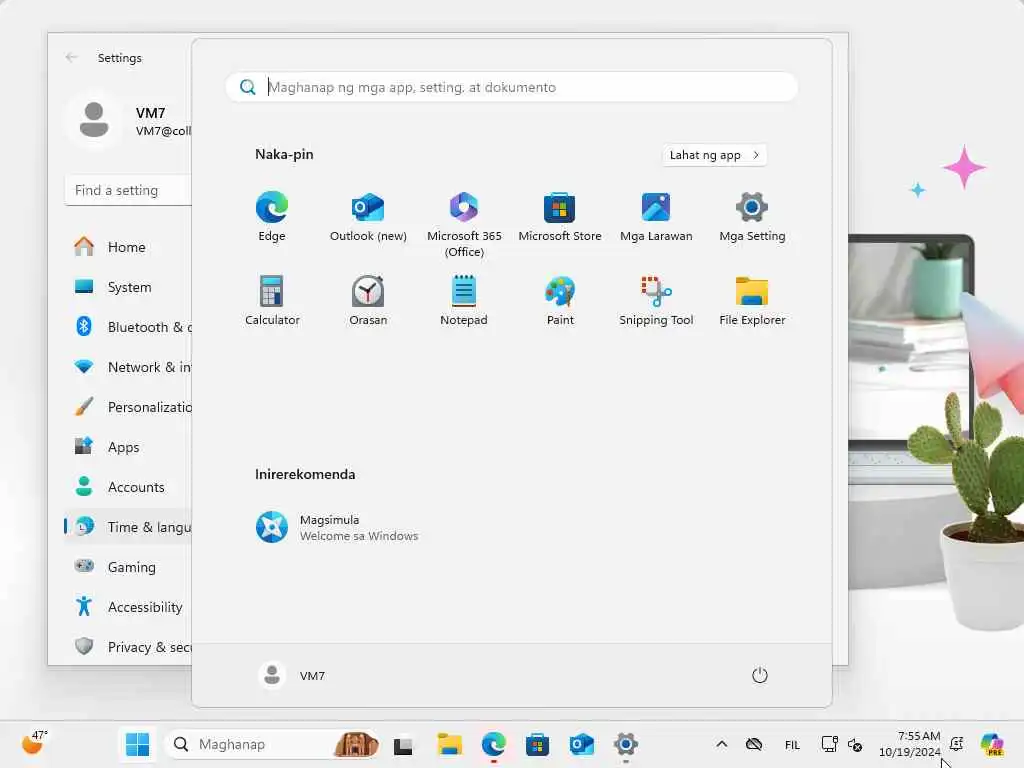
Task: Launch Notepad from the Start menu
Action: (x=464, y=300)
